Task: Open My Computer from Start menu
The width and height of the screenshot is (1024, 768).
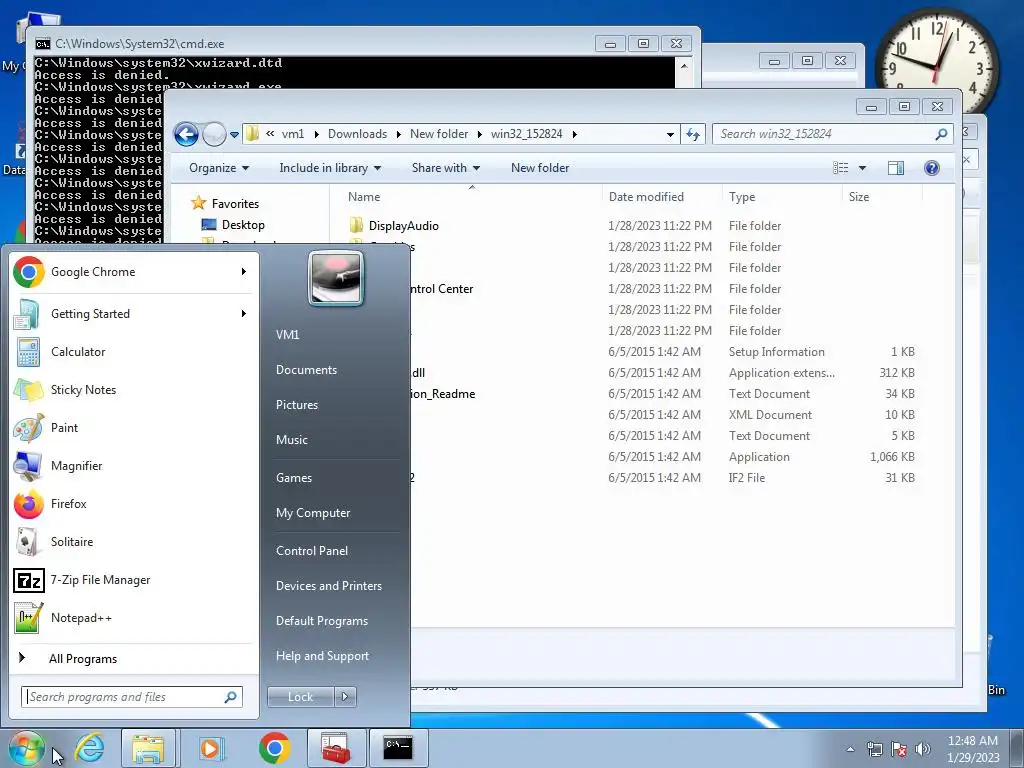Action: tap(313, 513)
